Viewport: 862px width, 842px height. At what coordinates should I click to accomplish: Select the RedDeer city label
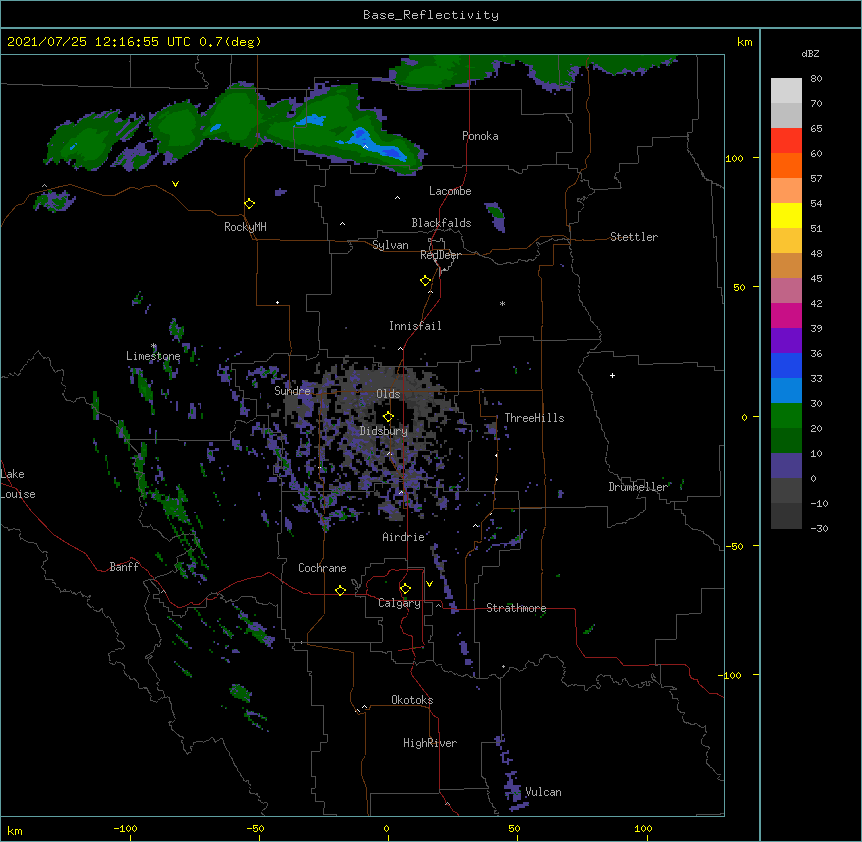tap(440, 255)
